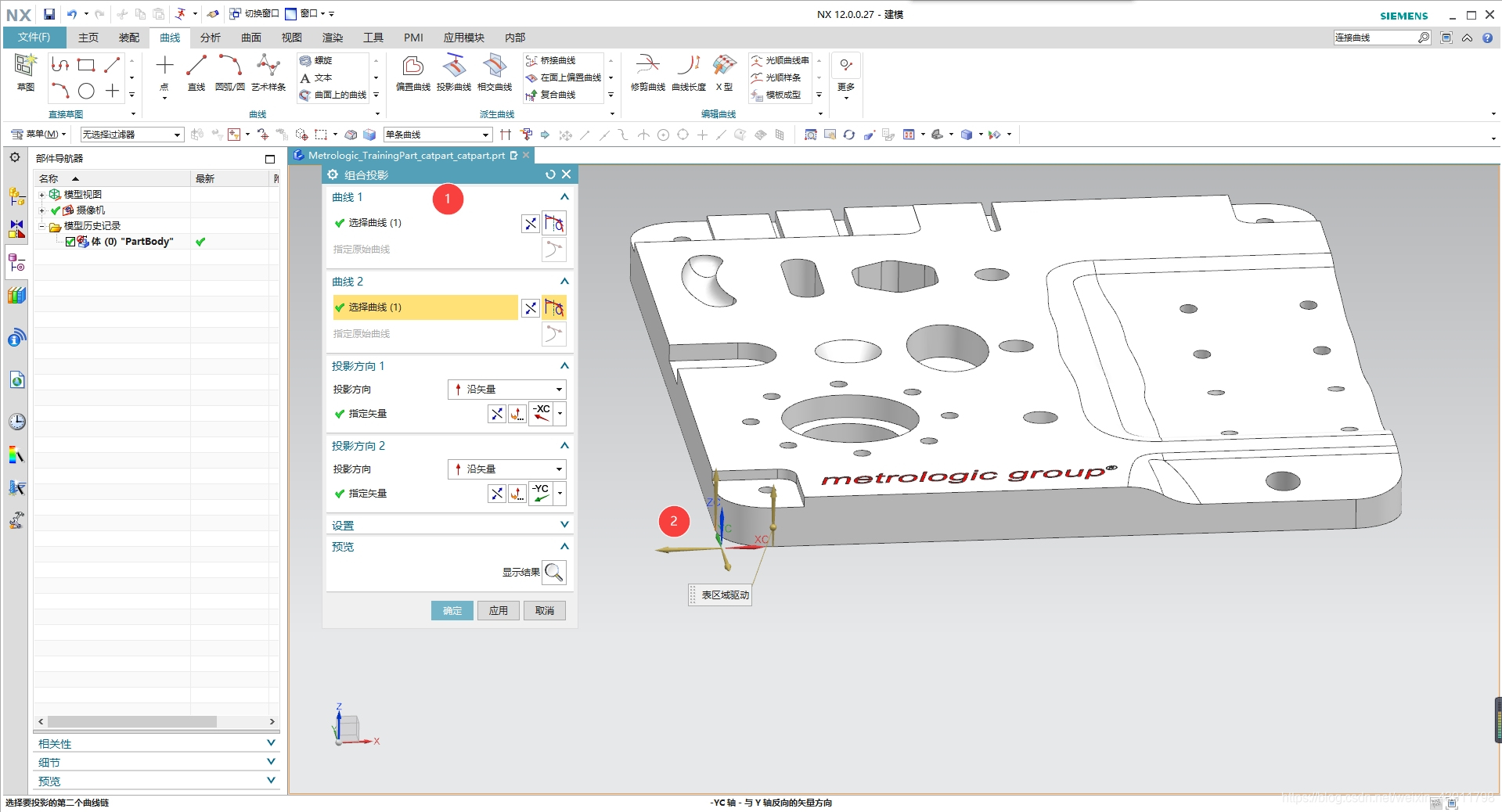Click the 显示结果 magnifier icon

pos(554,573)
